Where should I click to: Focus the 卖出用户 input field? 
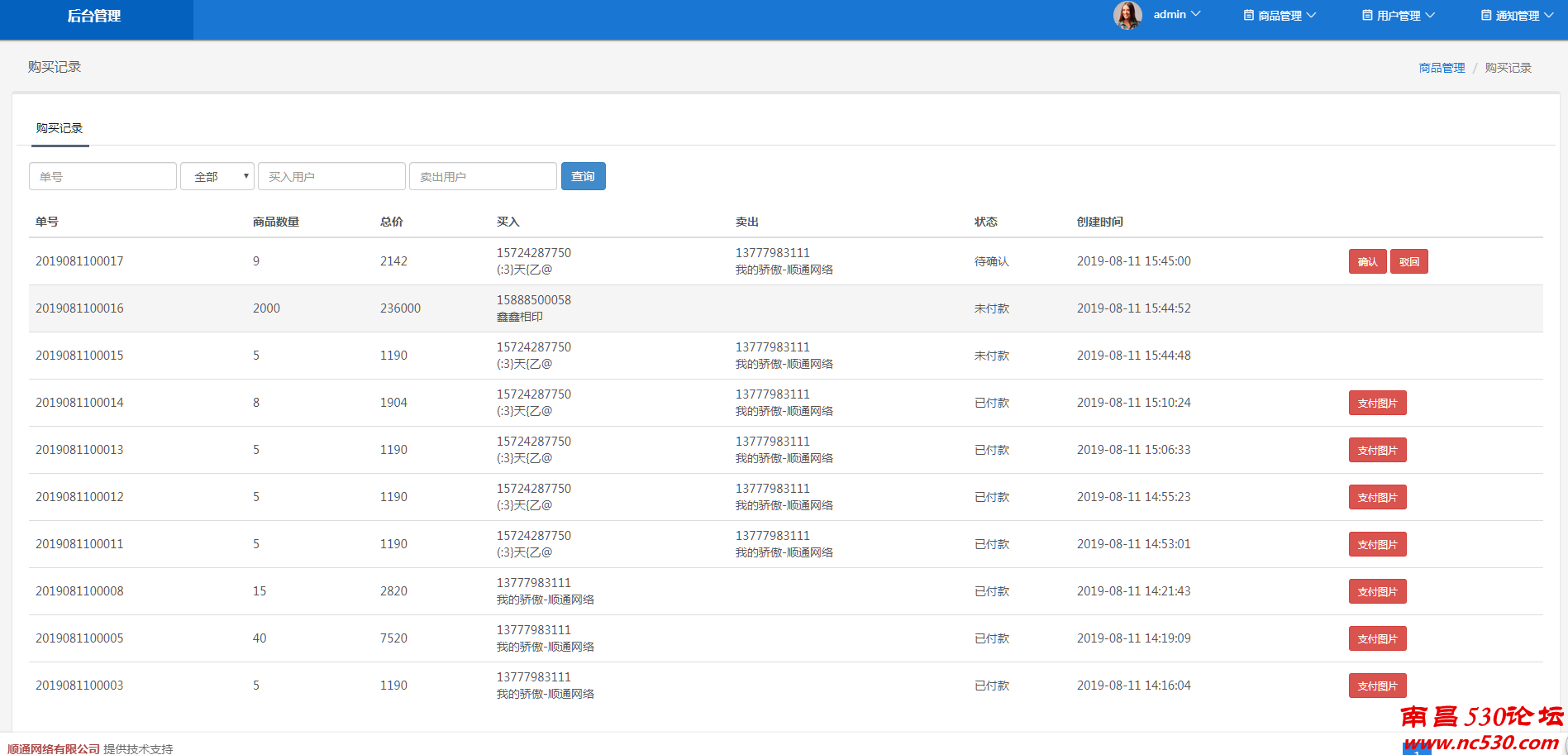click(483, 176)
